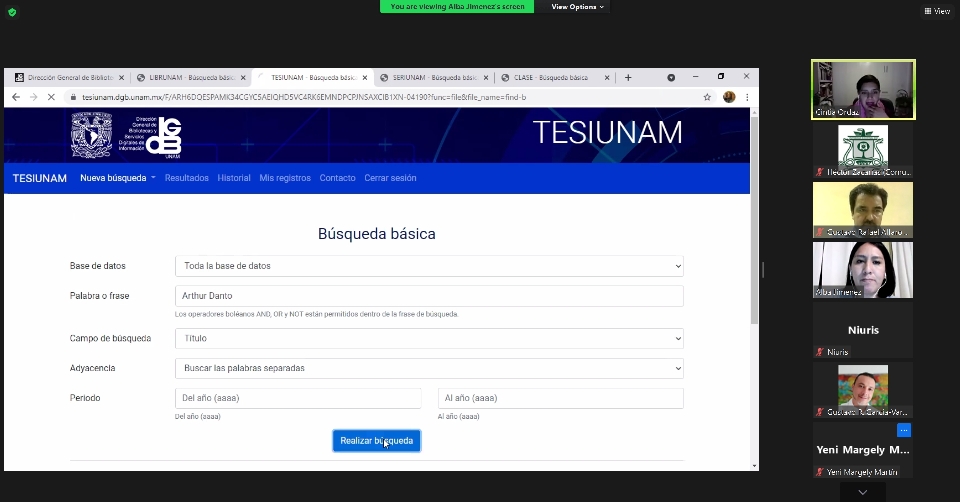Click the Del año input field
This screenshot has height=502, width=960.
tap(298, 398)
